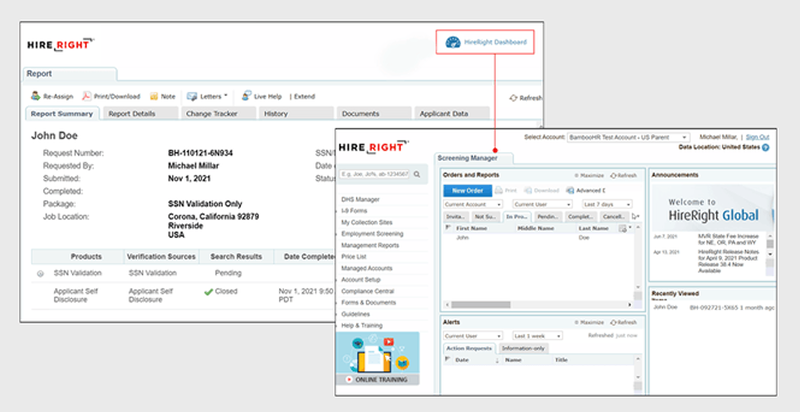Select the Report tab
The width and height of the screenshot is (800, 412).
(x=70, y=74)
